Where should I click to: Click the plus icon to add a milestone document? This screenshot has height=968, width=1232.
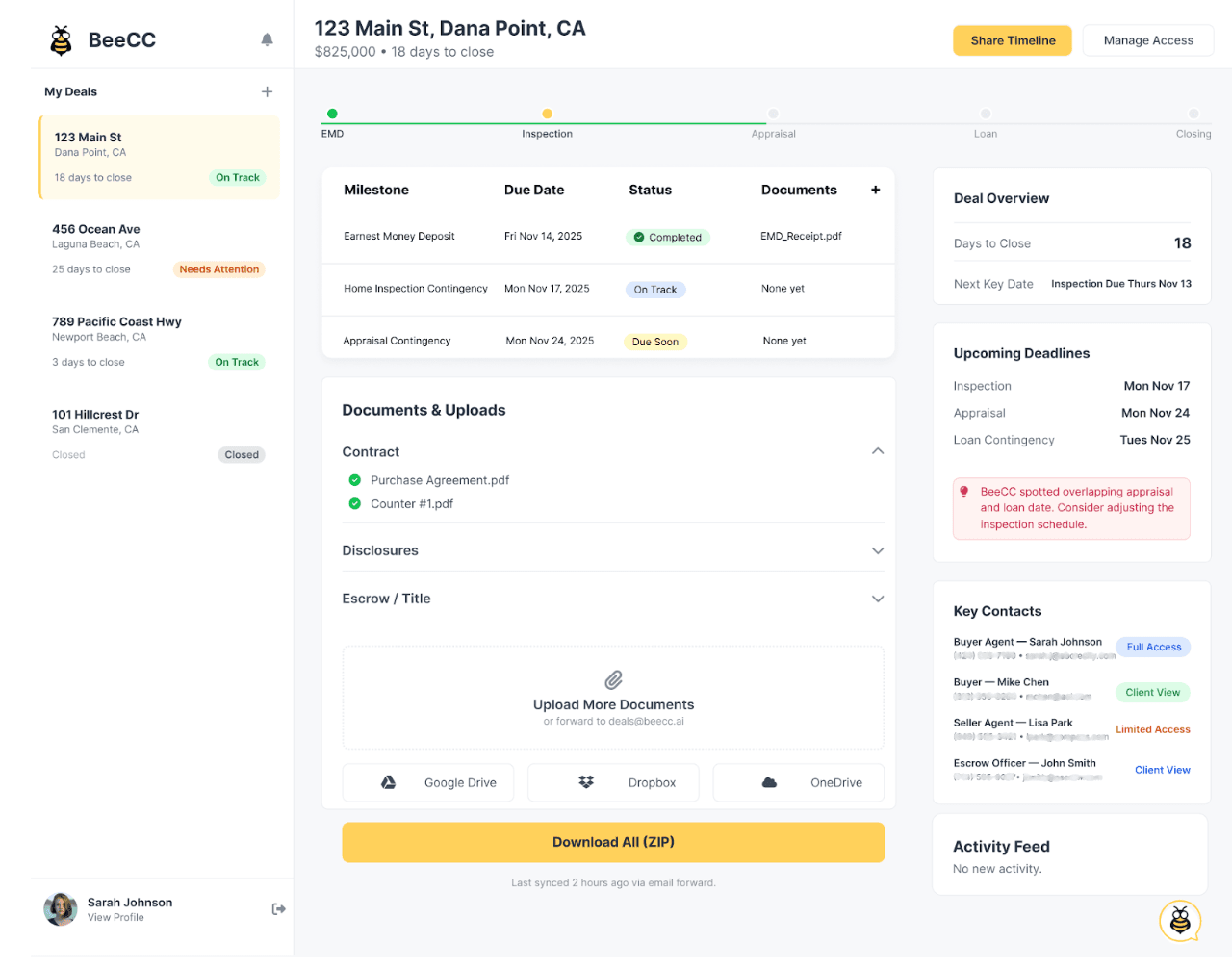pos(875,190)
